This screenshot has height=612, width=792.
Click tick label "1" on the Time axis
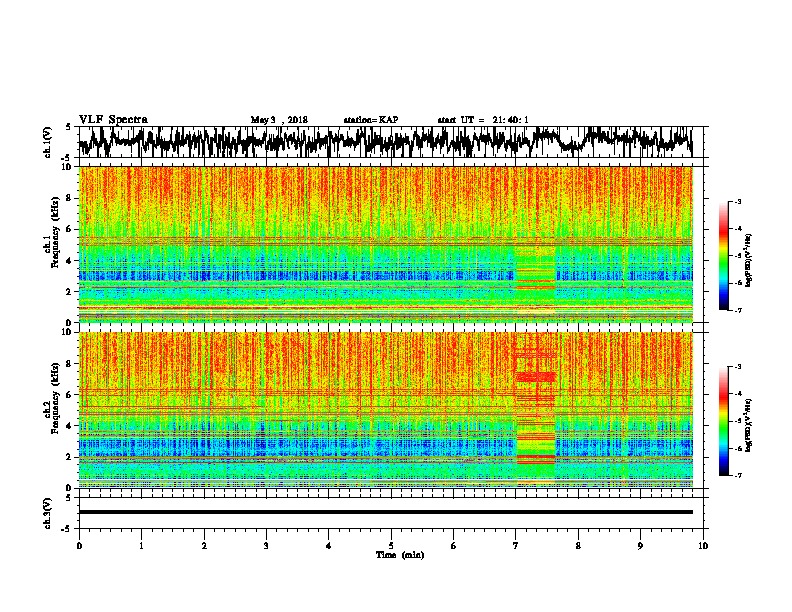141,546
